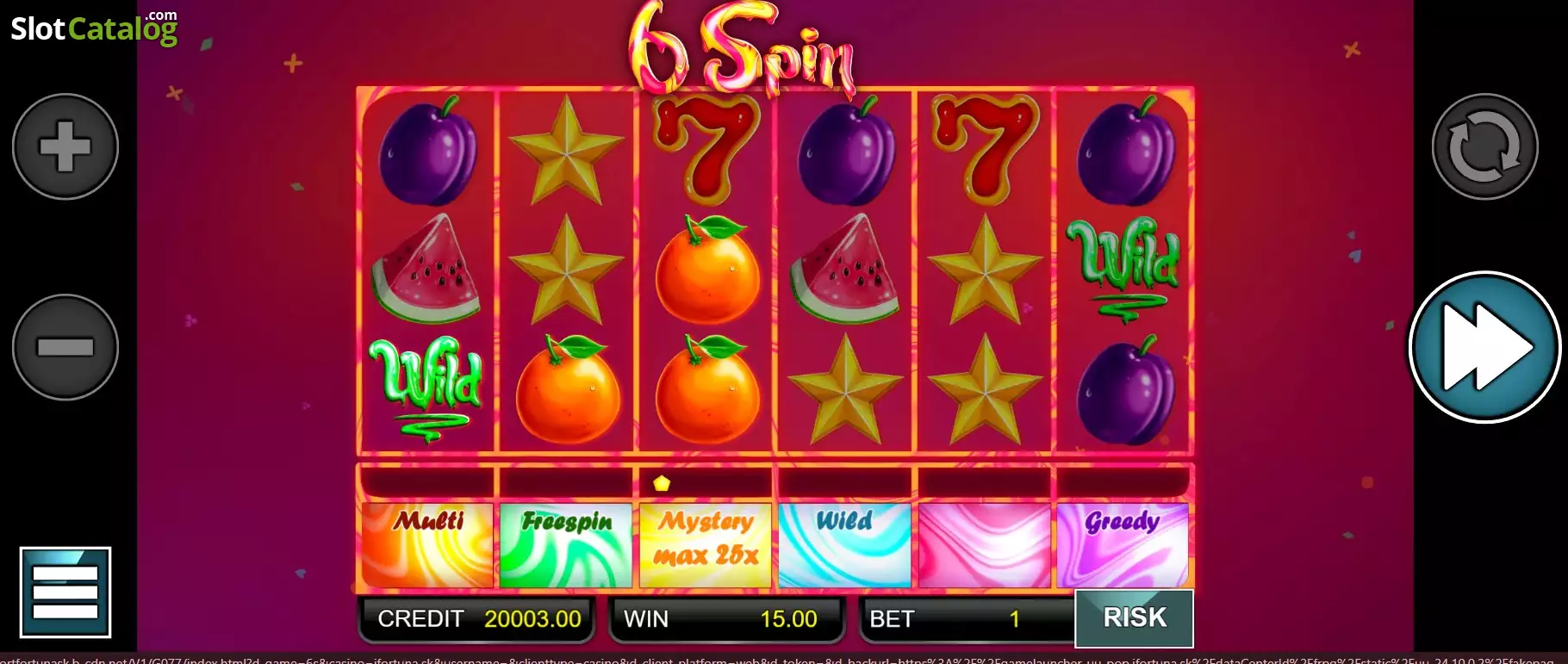Select the Wild feature tile
Image resolution: width=1568 pixels, height=664 pixels.
[x=844, y=545]
